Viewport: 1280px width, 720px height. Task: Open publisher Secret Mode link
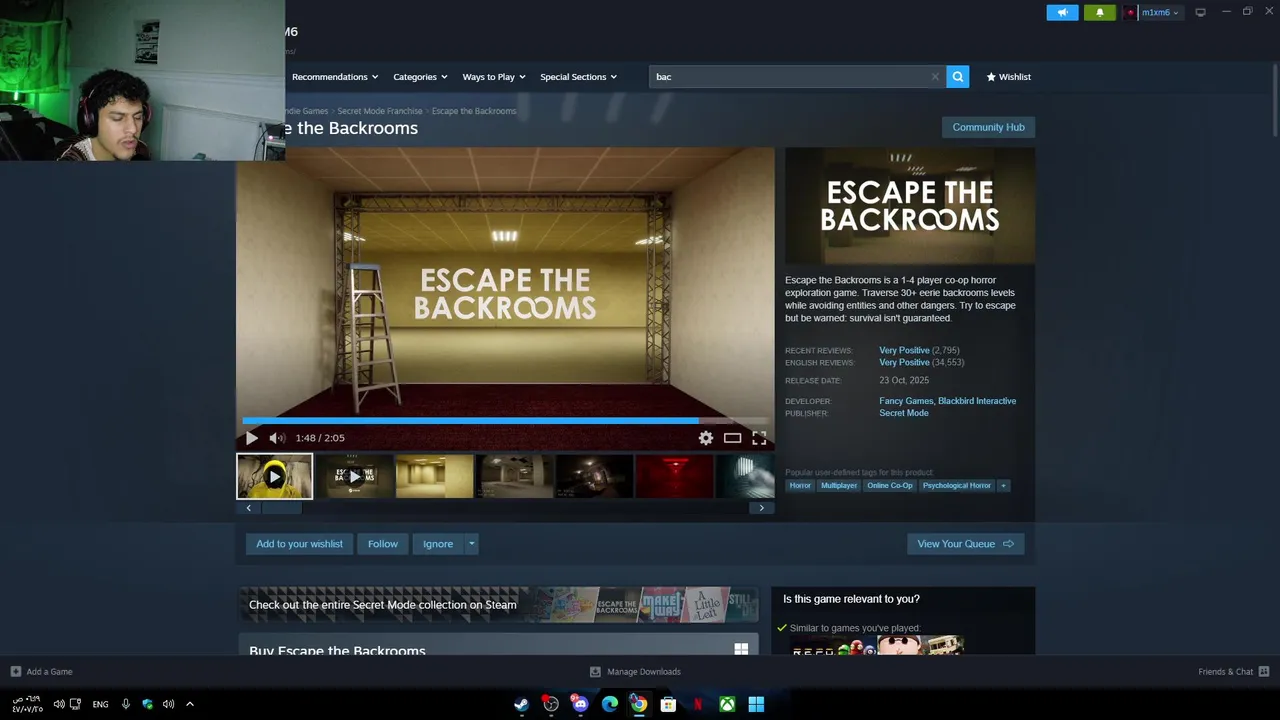(x=904, y=413)
